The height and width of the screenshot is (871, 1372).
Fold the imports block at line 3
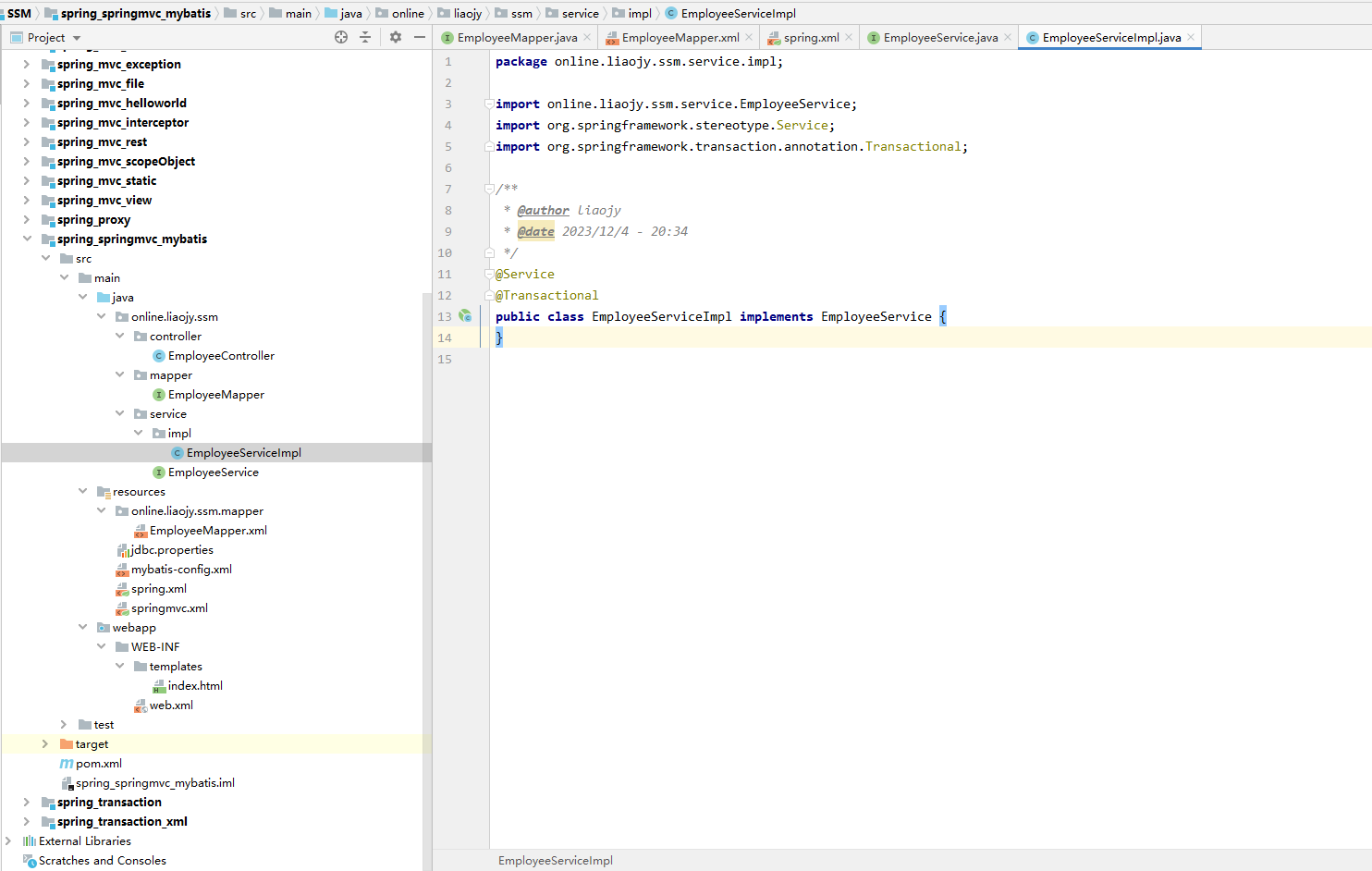pos(488,104)
